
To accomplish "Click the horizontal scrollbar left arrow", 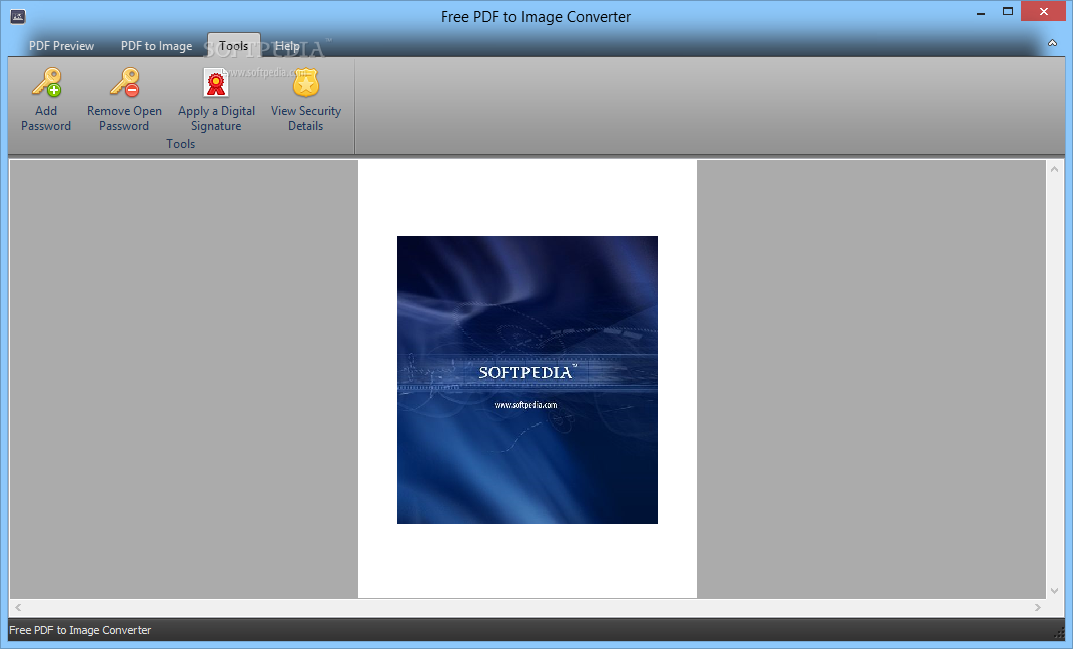I will (x=18, y=607).
